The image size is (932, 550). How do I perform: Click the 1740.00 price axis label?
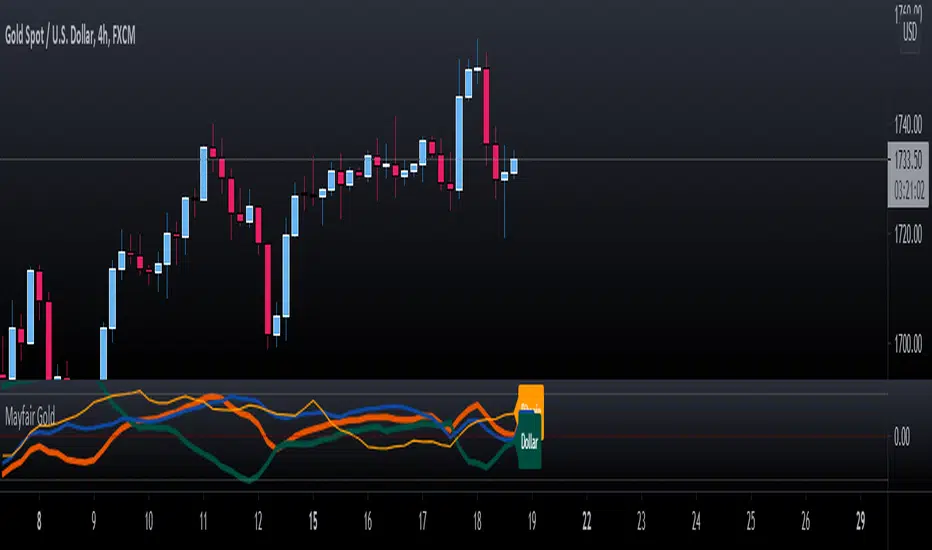(x=908, y=125)
